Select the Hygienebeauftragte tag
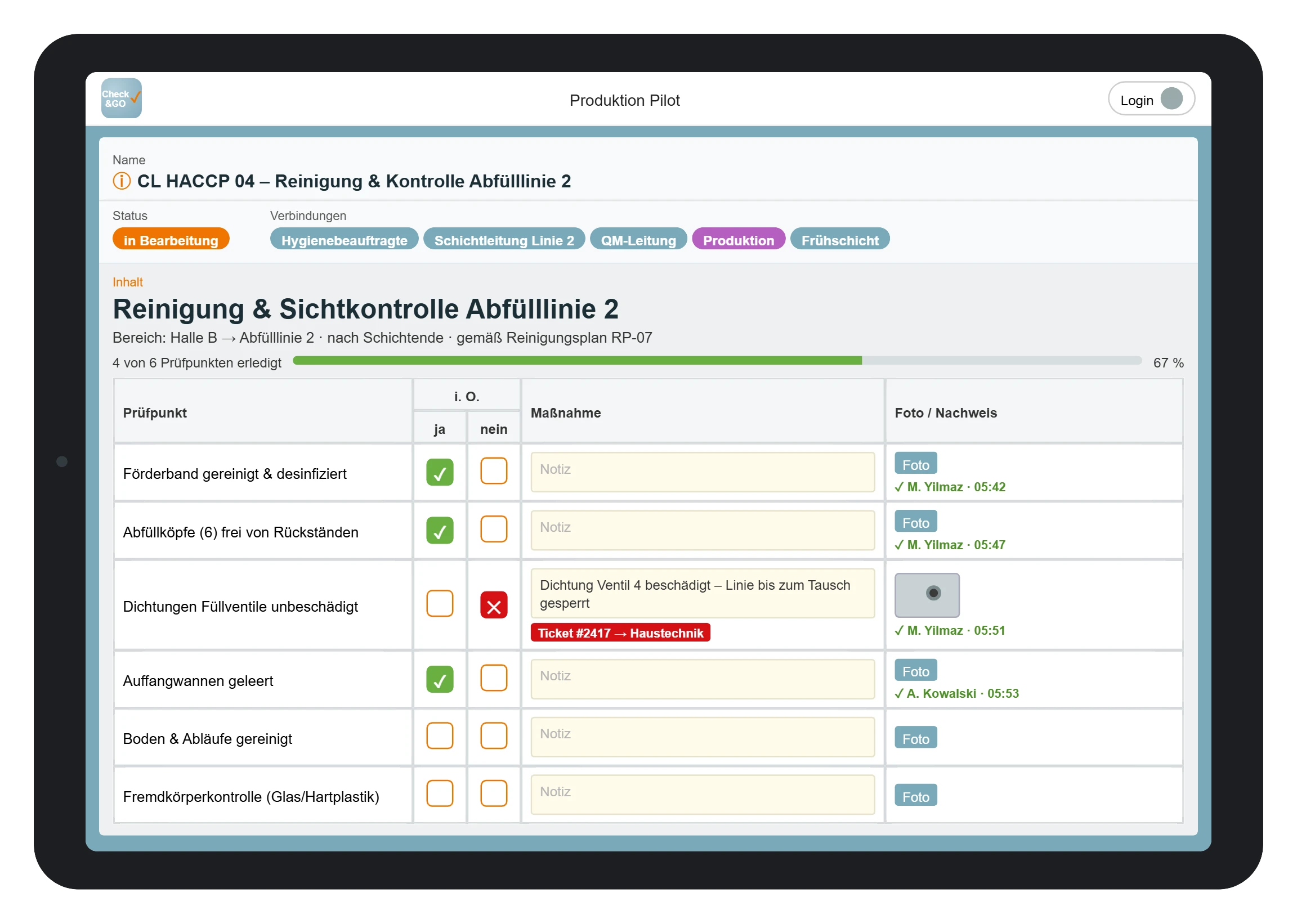 (344, 239)
